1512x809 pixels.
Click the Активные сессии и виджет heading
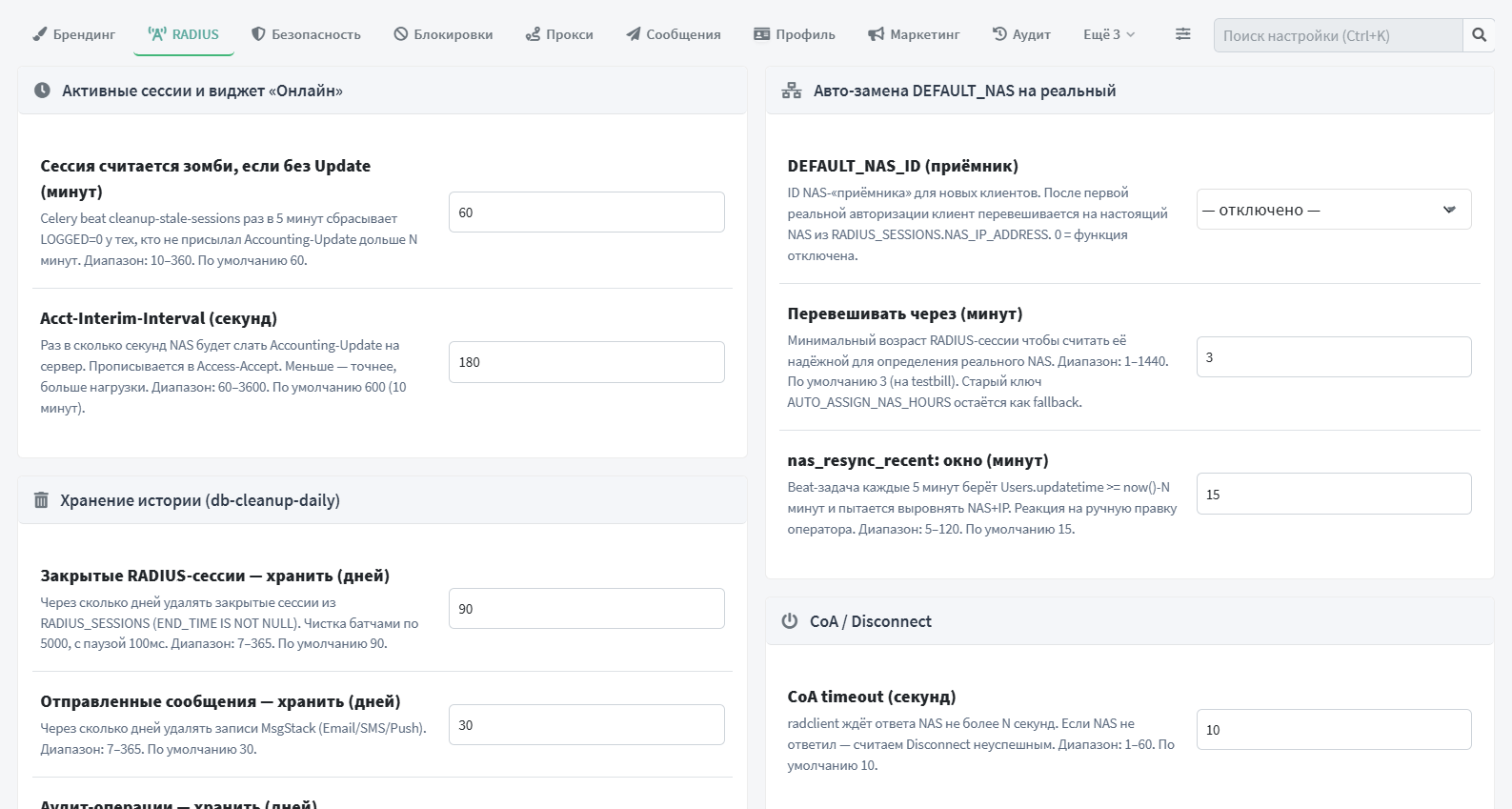(x=202, y=91)
